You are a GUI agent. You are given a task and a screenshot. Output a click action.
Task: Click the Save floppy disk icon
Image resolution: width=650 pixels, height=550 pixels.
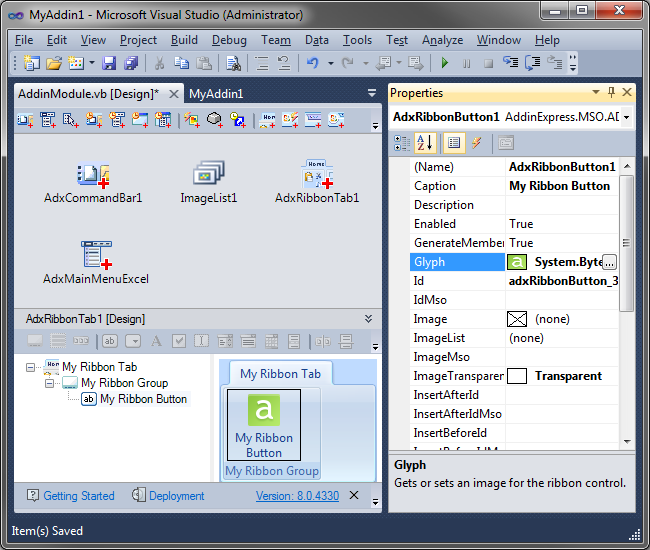coord(109,63)
